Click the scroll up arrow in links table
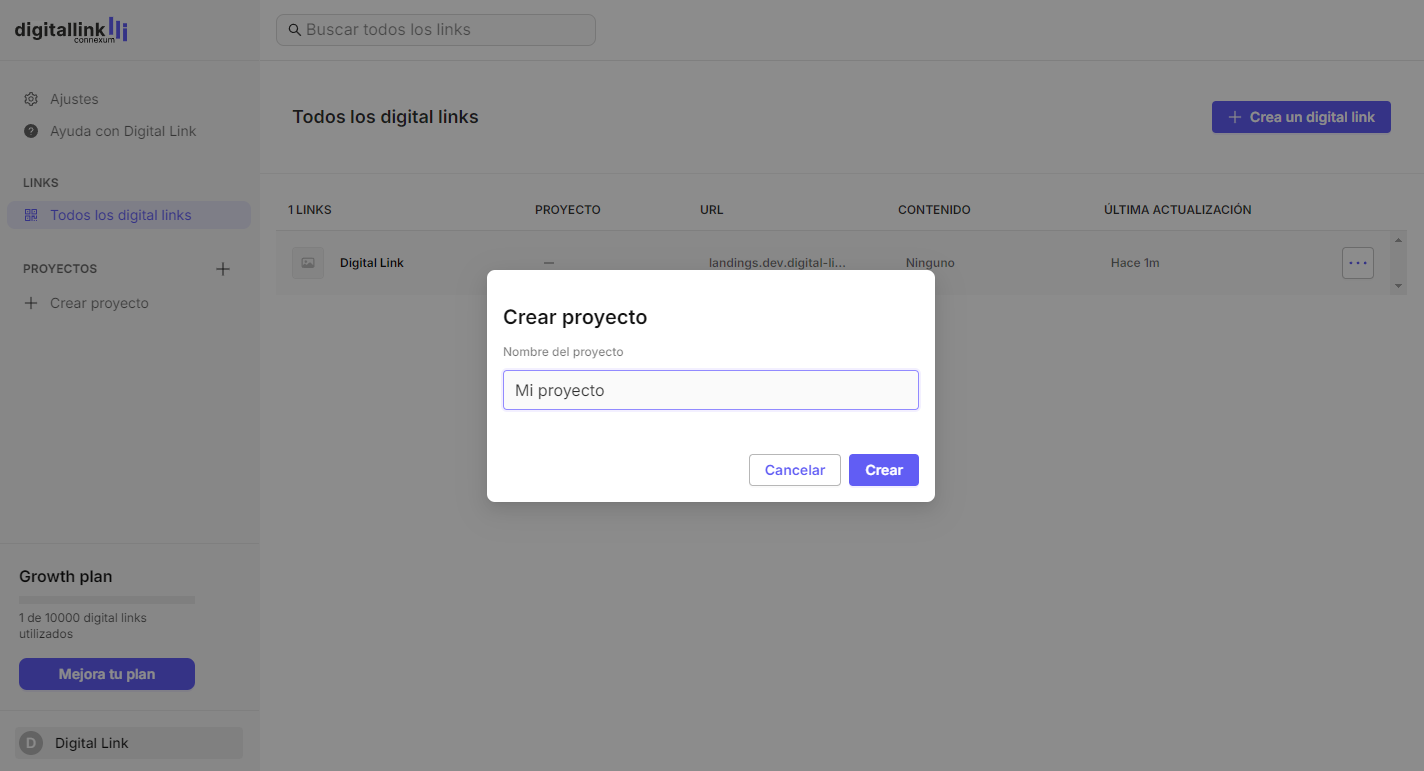This screenshot has width=1424, height=771. coord(1398,240)
